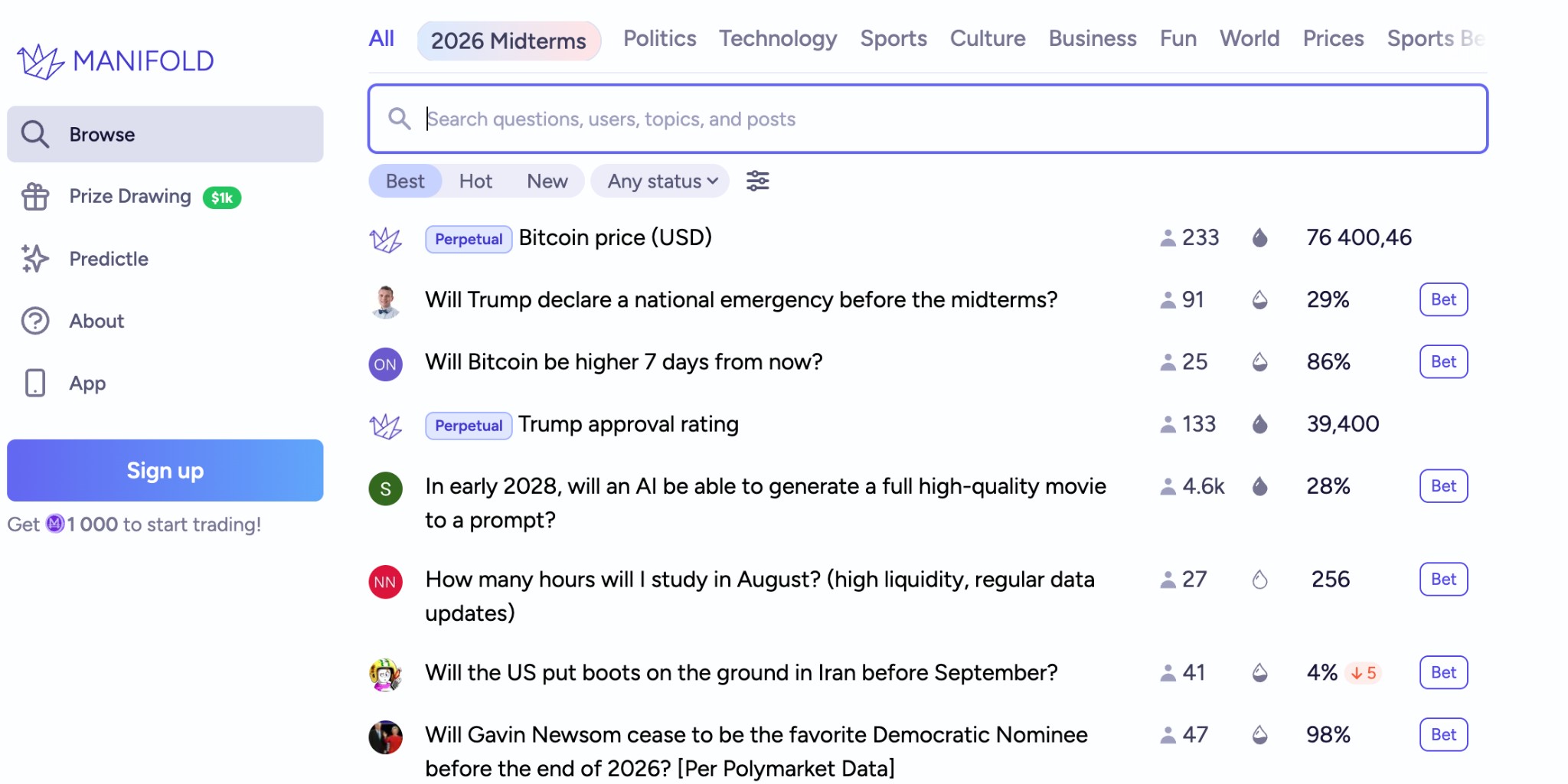Focus the search questions input field
Screen dimensions: 1568x784
tap(928, 119)
